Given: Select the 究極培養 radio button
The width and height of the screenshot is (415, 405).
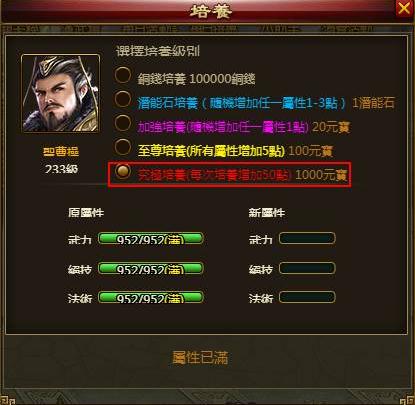Looking at the screenshot, I should (123, 171).
